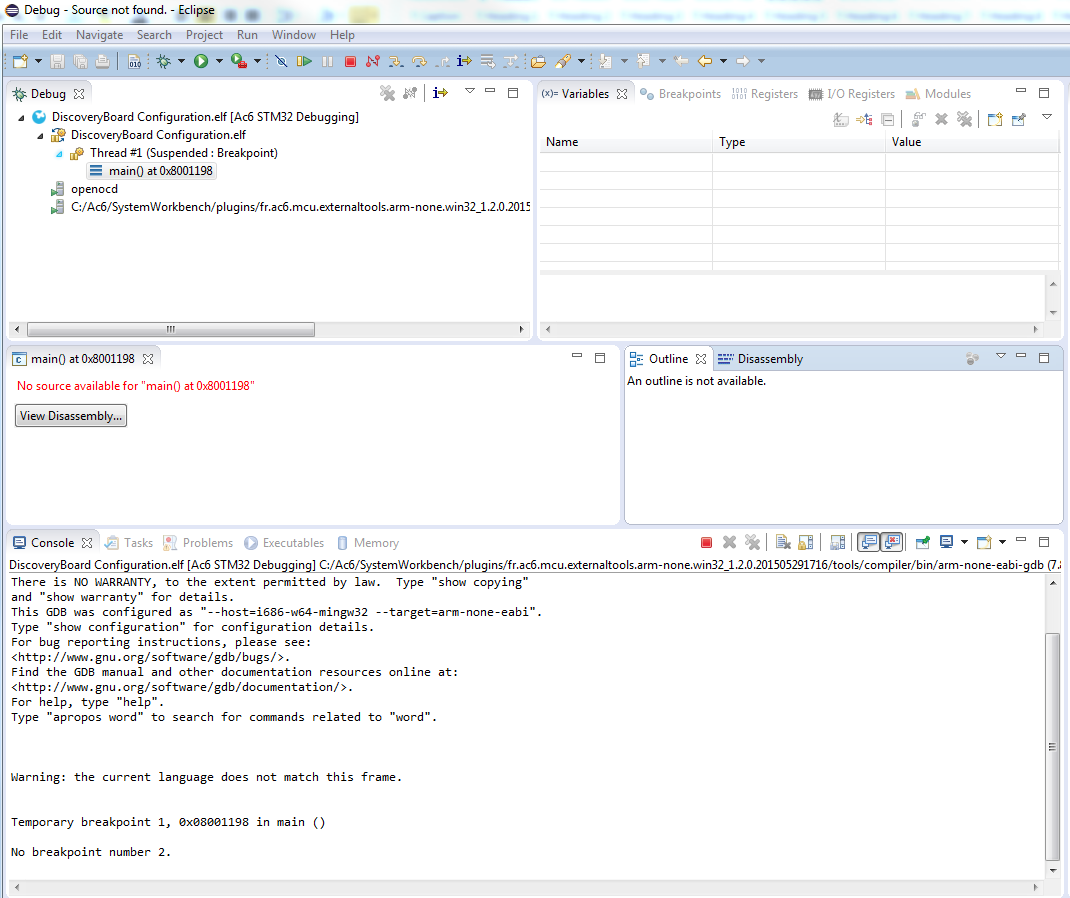Viewport: 1070px width, 898px height.
Task: Click the Step Over toolbar icon
Action: (x=419, y=61)
